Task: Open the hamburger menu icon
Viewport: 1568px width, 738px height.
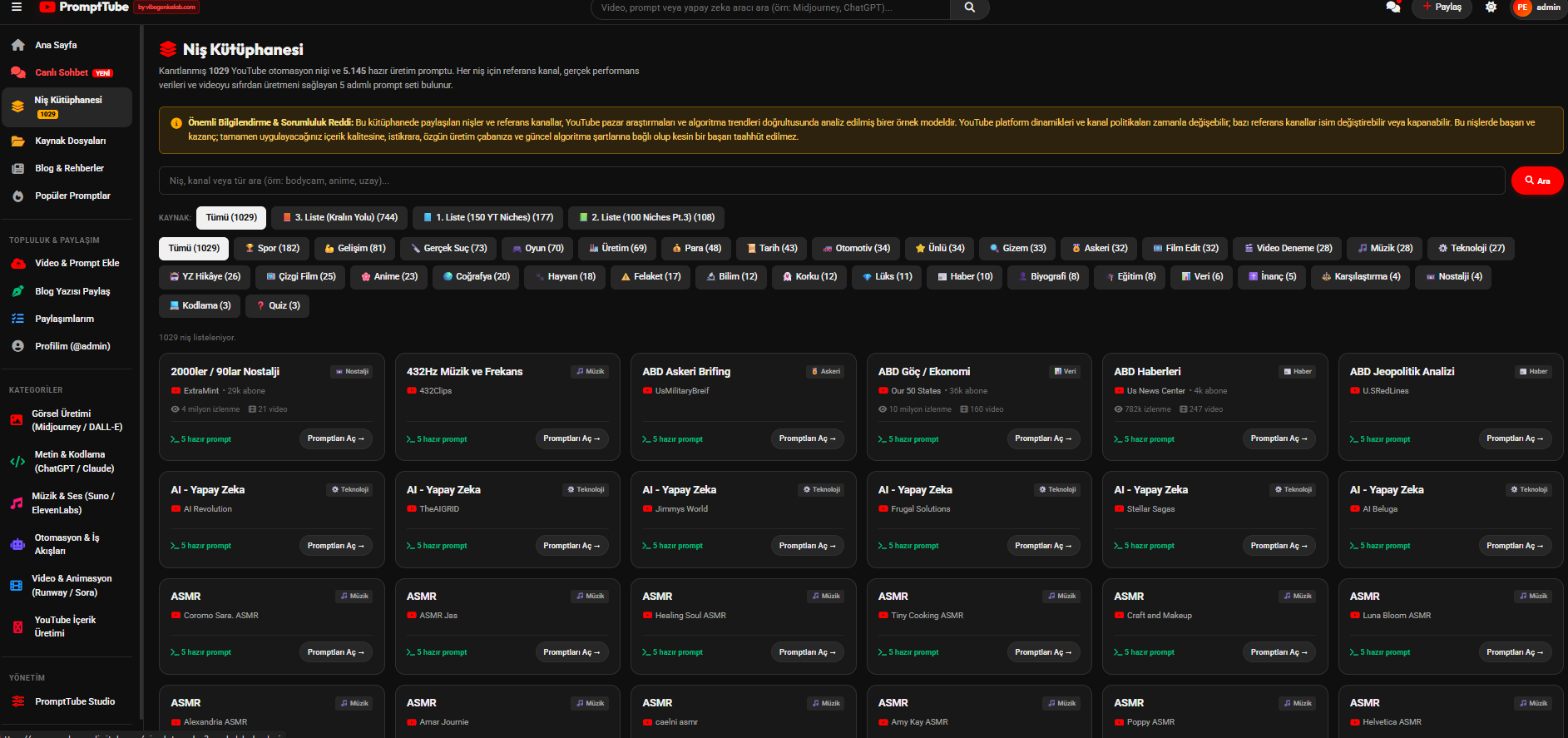Action: coord(16,7)
